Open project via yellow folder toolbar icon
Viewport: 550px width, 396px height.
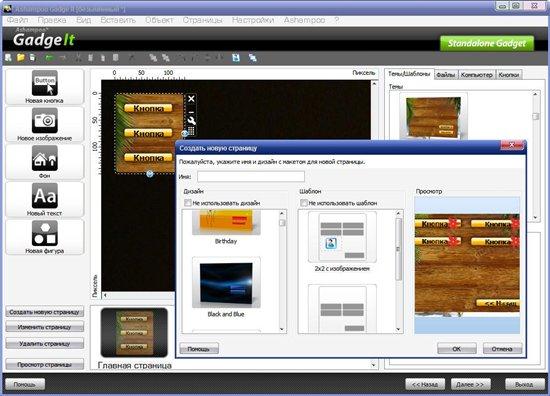(20, 58)
